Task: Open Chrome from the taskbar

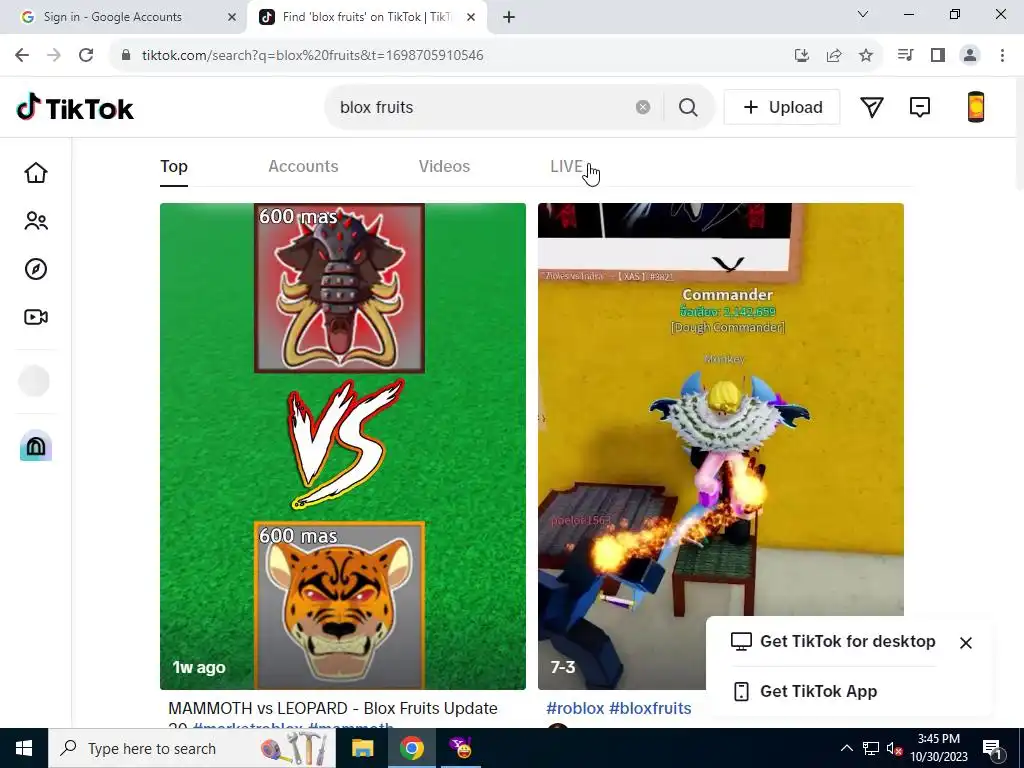Action: coord(412,748)
